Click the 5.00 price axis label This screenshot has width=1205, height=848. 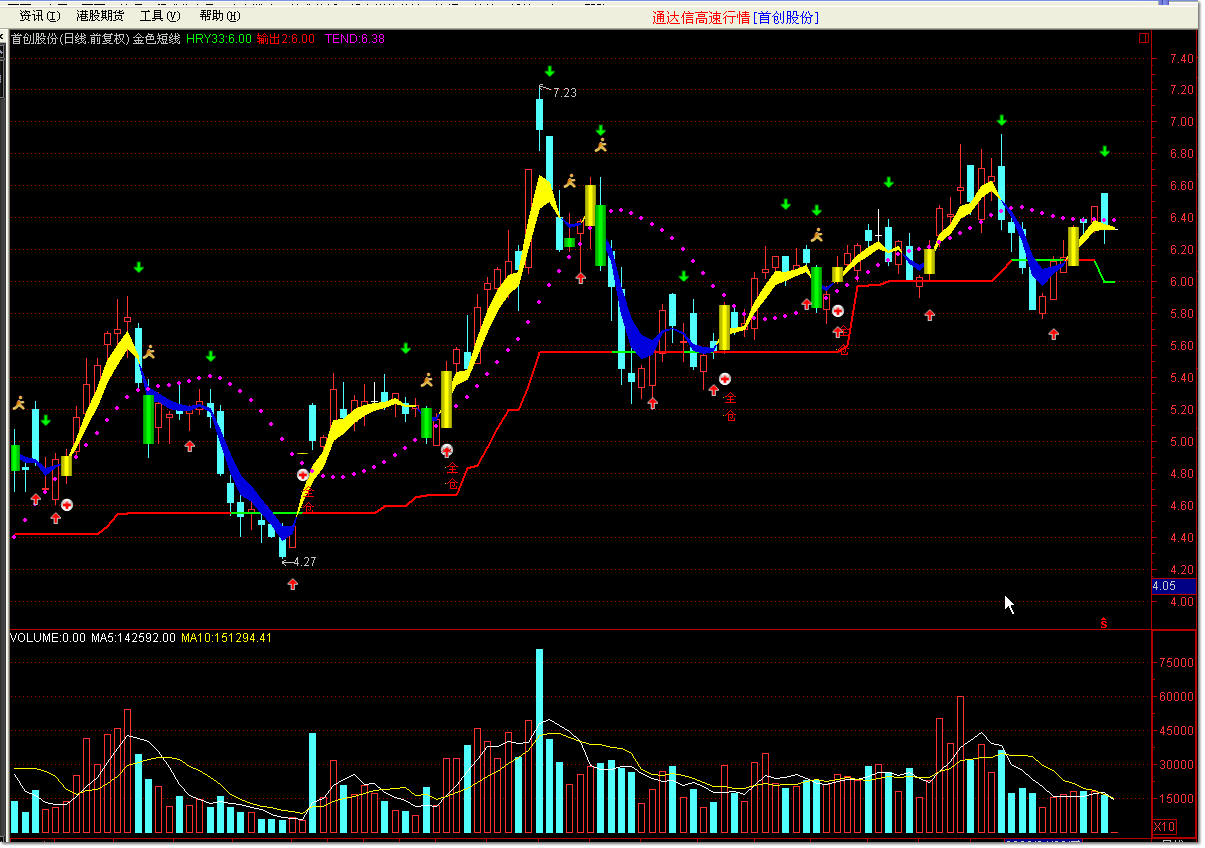(1181, 442)
